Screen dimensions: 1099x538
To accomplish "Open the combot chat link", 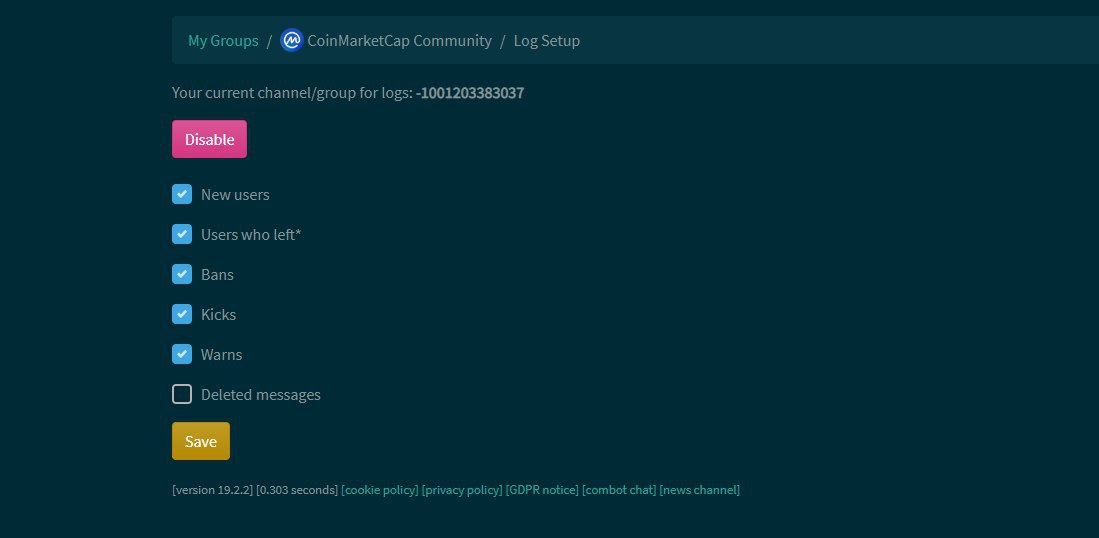I will coord(619,490).
